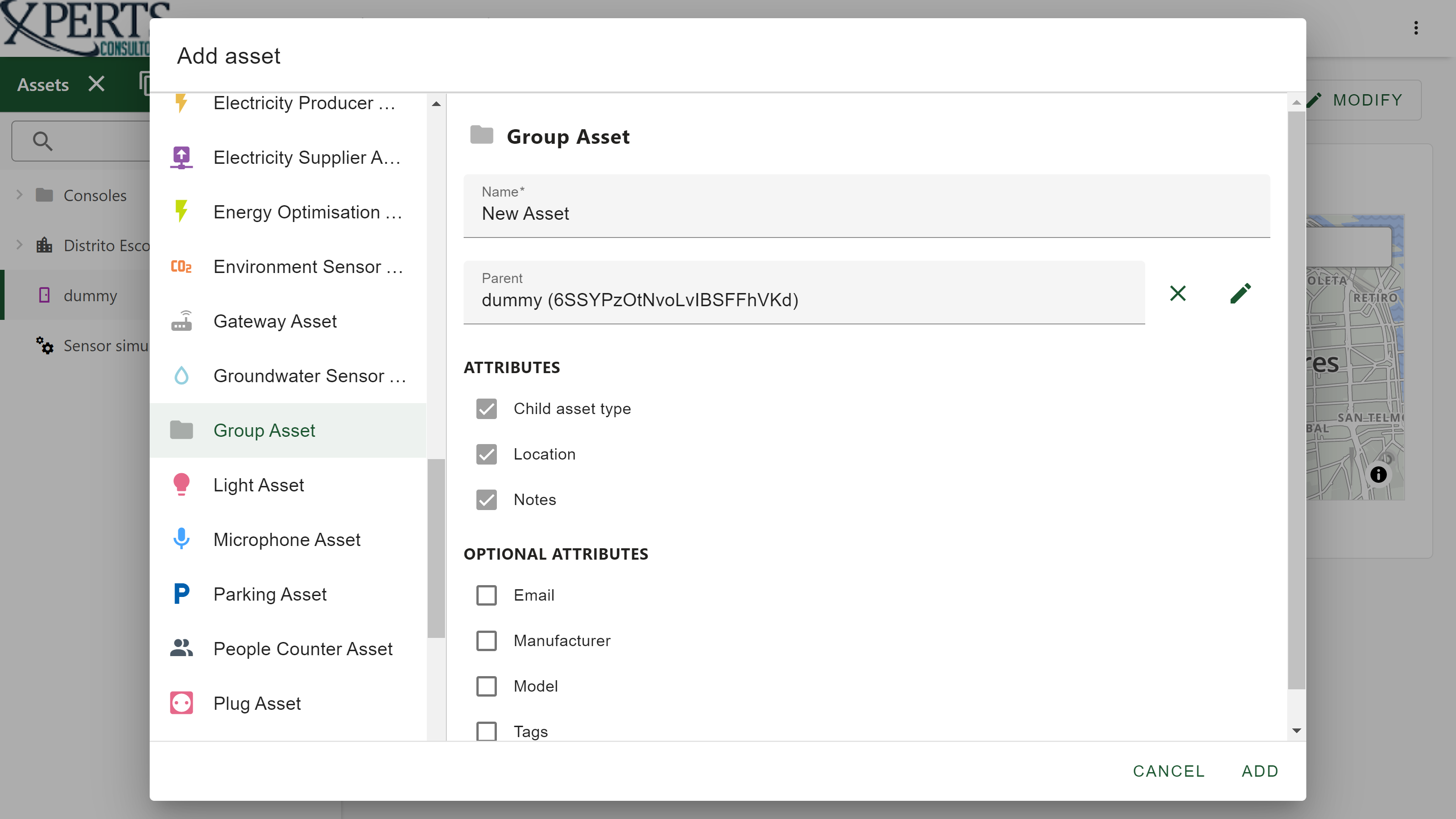The height and width of the screenshot is (819, 1456).
Task: Choose the Microphone Asset icon
Action: [182, 539]
